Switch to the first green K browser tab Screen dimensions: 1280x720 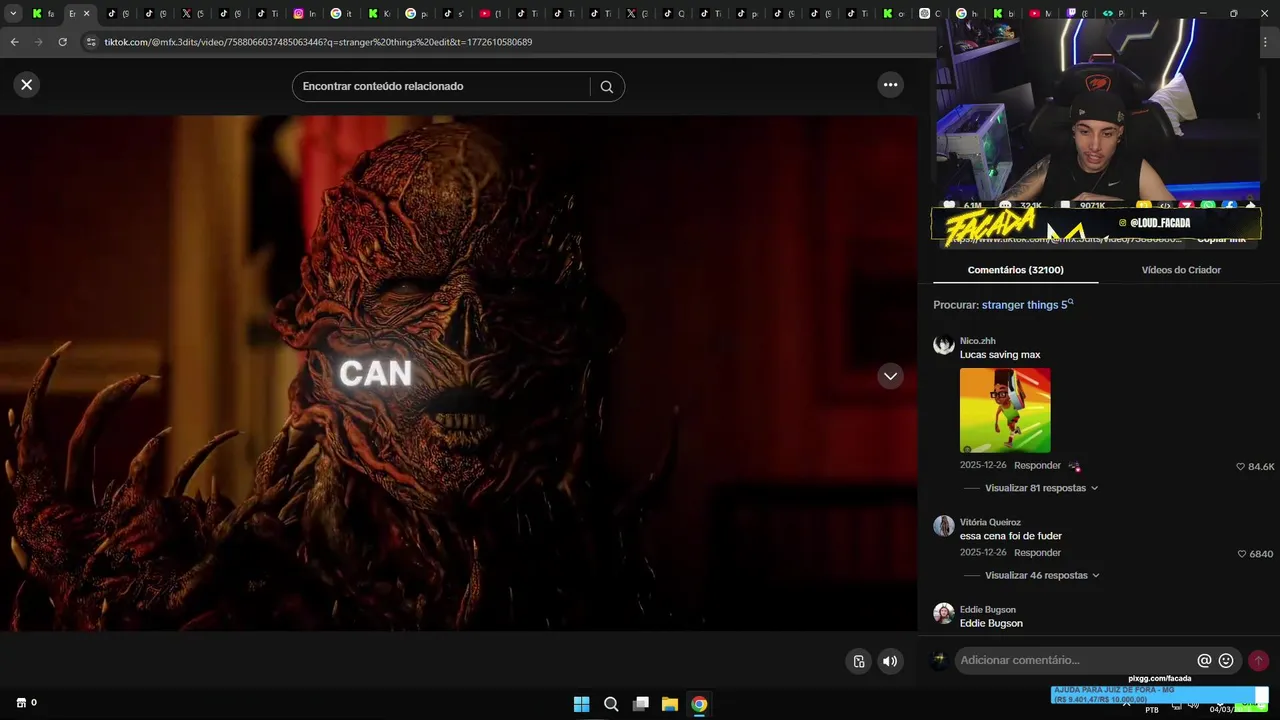pyautogui.click(x=43, y=14)
